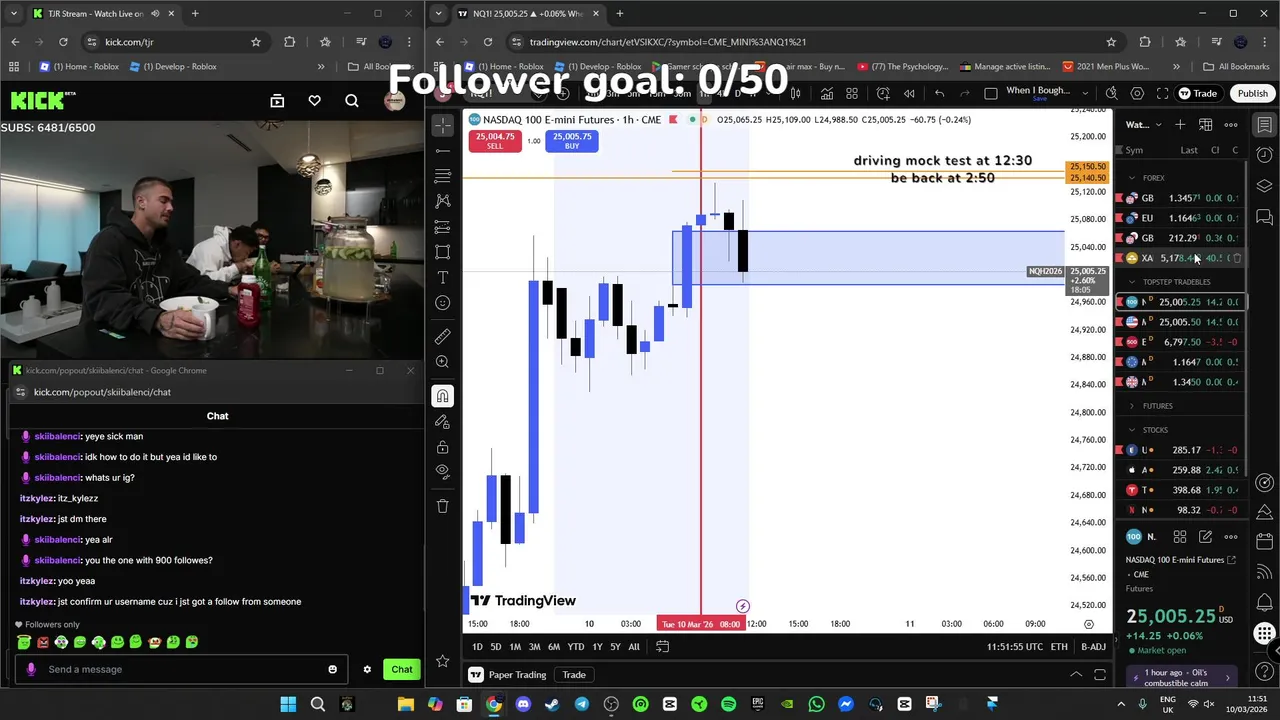Open watchlist advanced view icon
Screen dimensions: 1280x720
[1205, 125]
